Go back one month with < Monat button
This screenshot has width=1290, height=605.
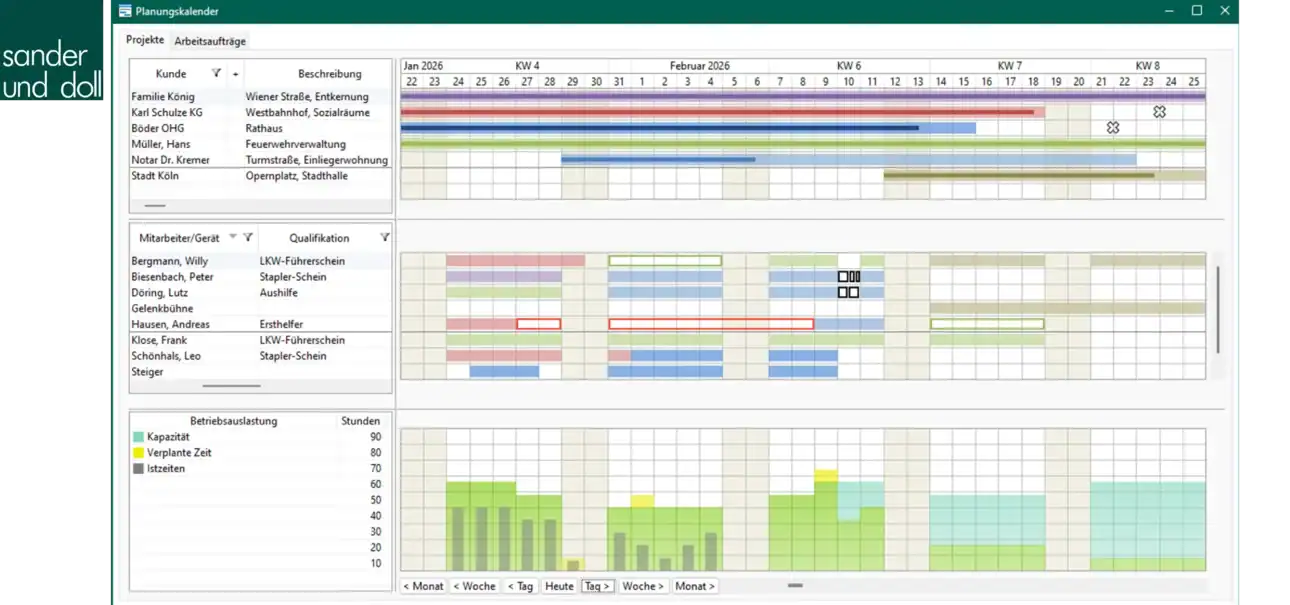click(424, 586)
